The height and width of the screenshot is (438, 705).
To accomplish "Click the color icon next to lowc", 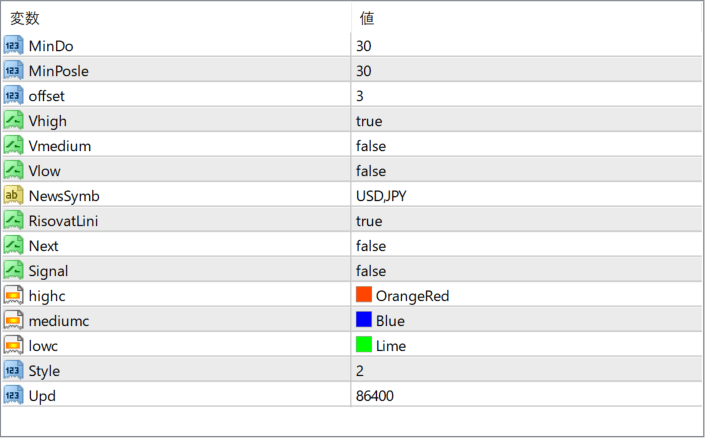I will (x=13, y=345).
